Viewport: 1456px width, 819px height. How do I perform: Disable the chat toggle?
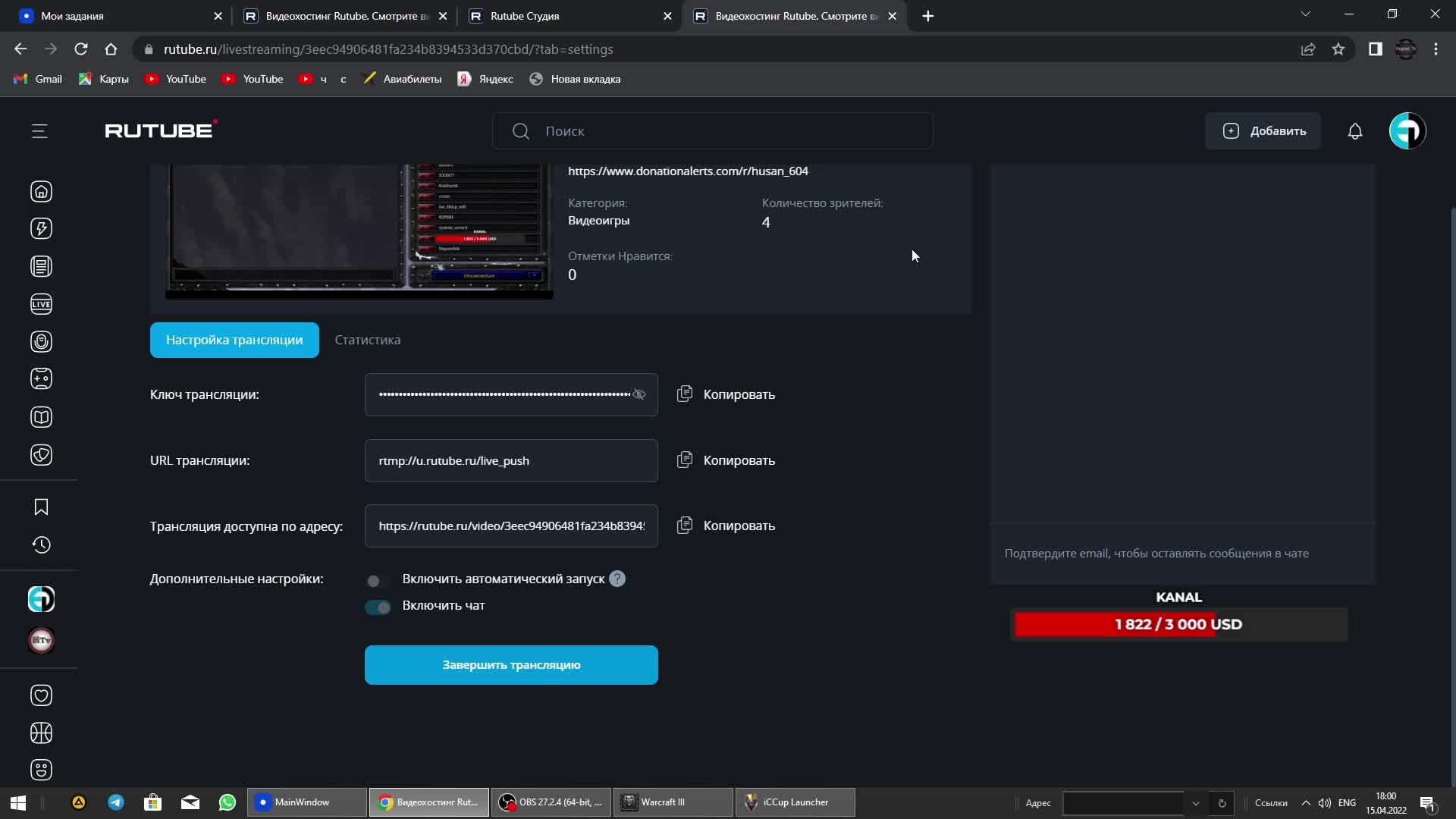(378, 607)
